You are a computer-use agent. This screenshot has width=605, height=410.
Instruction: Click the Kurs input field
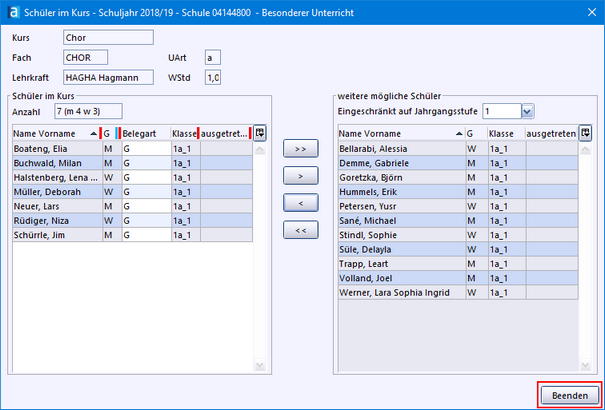pos(107,38)
